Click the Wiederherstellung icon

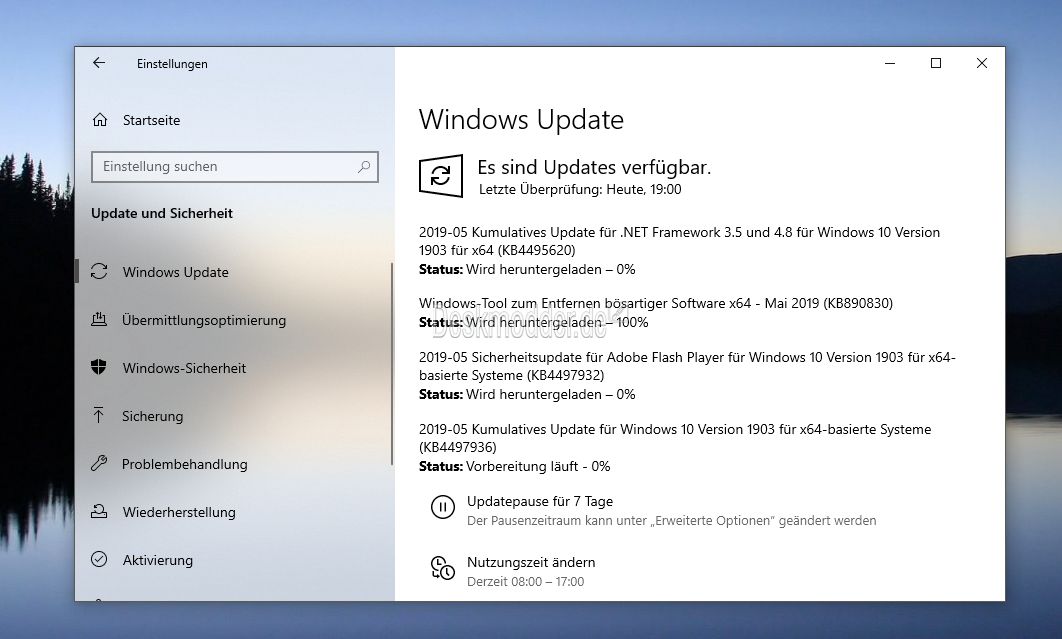pos(99,512)
